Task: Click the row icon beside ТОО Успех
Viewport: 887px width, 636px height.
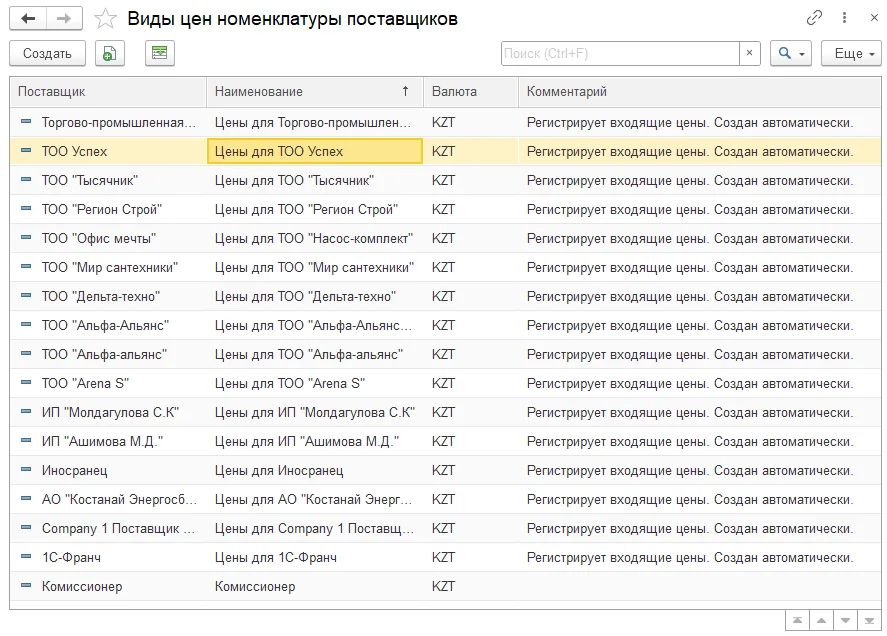Action: pyautogui.click(x=26, y=151)
